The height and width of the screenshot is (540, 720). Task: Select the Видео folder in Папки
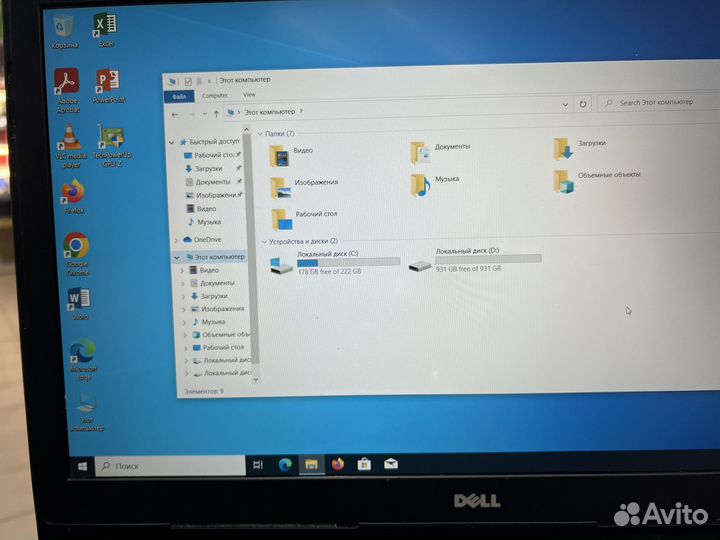point(291,155)
